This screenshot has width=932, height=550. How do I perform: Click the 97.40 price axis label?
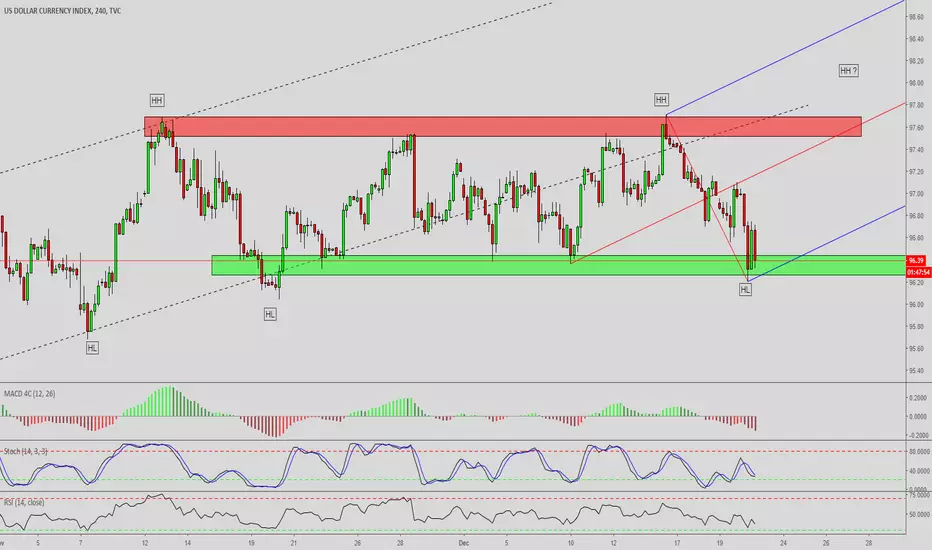coord(916,150)
